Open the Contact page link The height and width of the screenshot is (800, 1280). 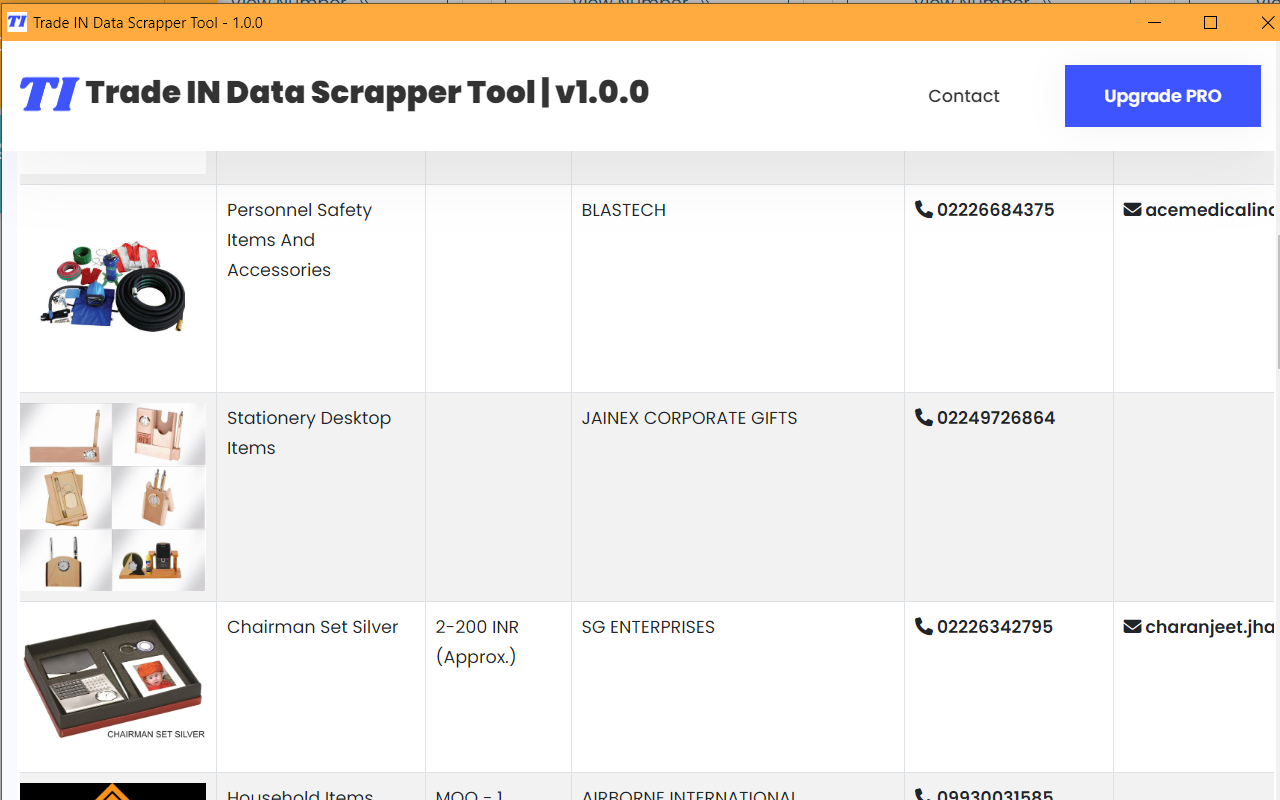tap(964, 96)
